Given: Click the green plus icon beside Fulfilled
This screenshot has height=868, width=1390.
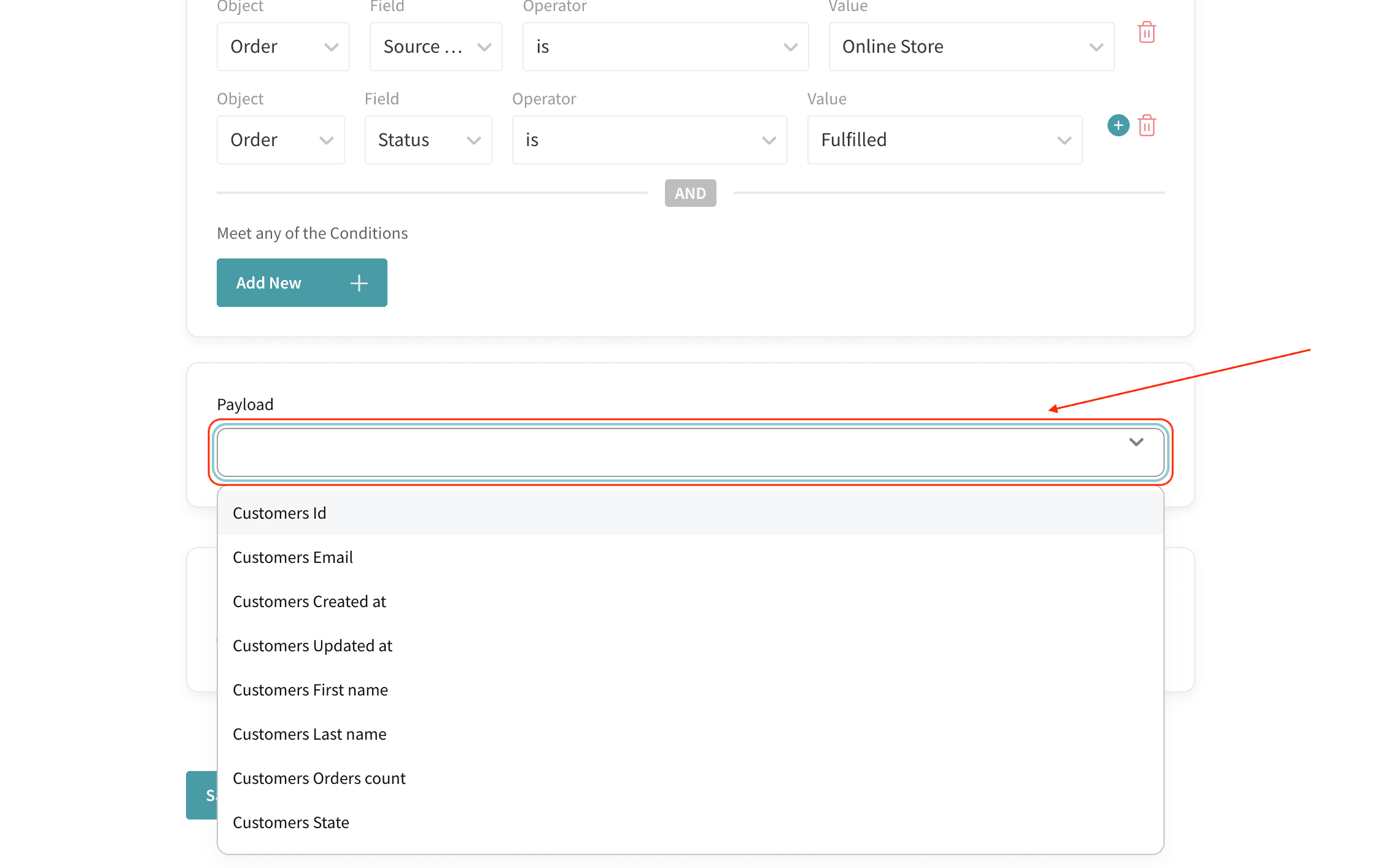Looking at the screenshot, I should coord(1118,126).
